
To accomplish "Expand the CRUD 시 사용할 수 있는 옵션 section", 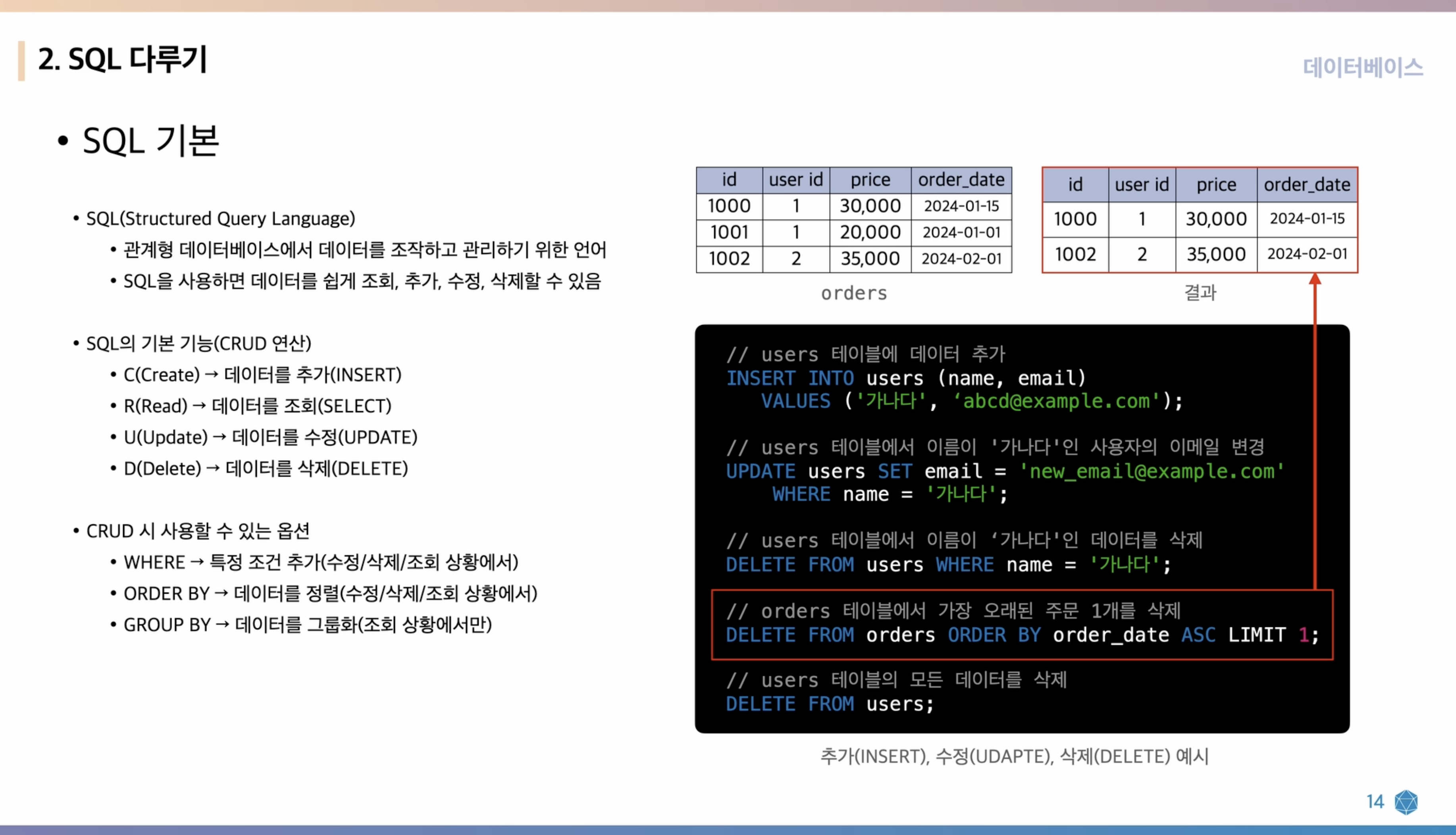I will (x=197, y=531).
